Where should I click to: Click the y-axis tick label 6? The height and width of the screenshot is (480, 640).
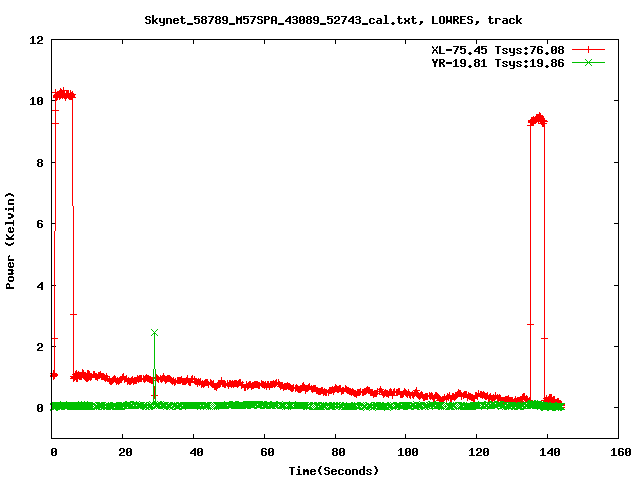point(40,224)
